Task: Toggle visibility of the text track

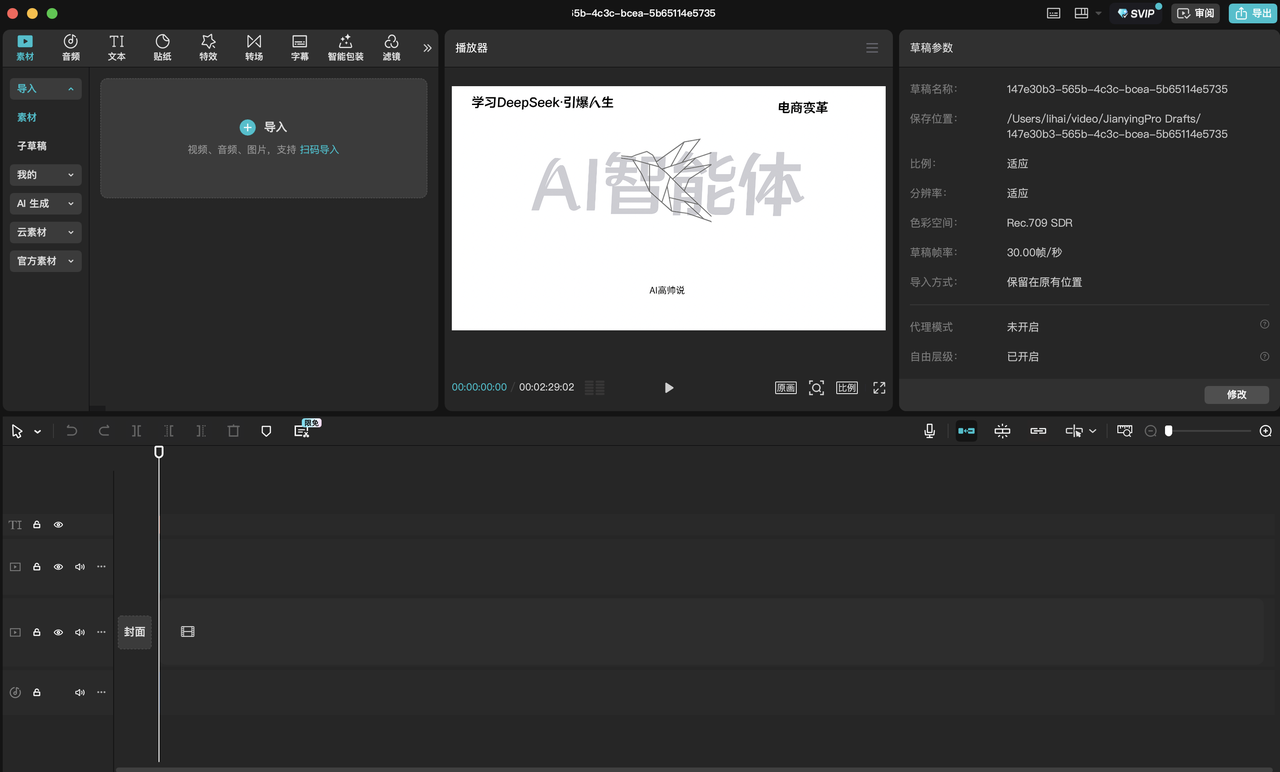Action: coord(58,525)
